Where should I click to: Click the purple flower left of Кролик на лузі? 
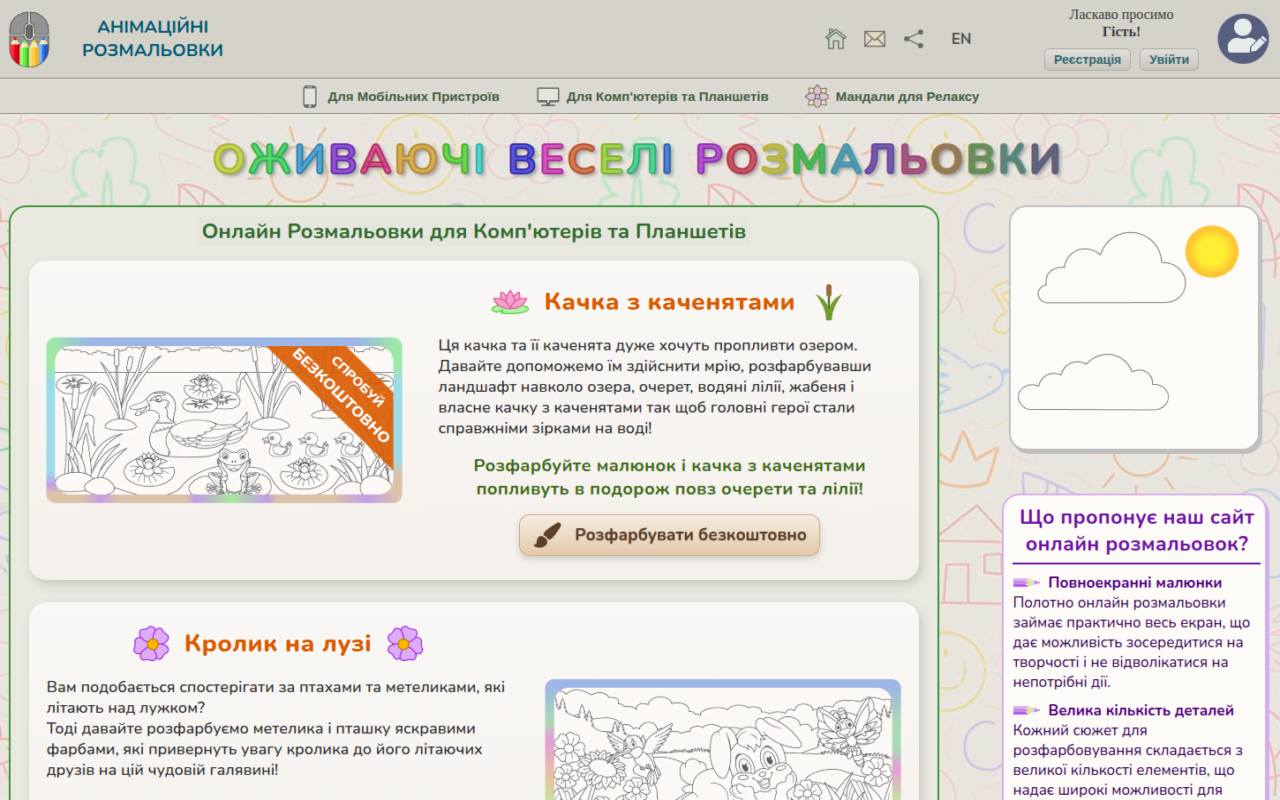(152, 644)
